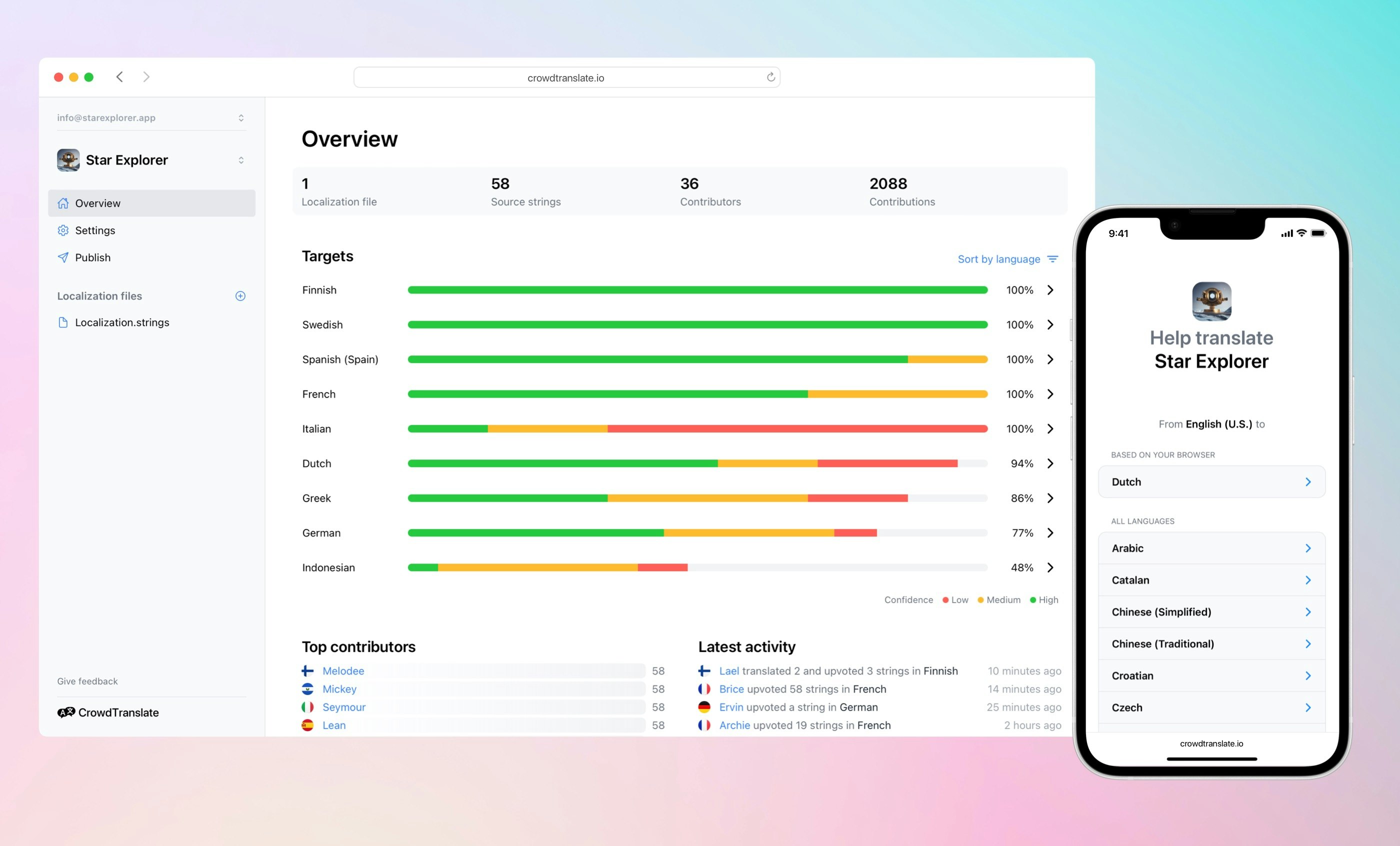Image resolution: width=1400 pixels, height=846 pixels.
Task: Open the Star Explorer project switcher
Action: [x=151, y=160]
